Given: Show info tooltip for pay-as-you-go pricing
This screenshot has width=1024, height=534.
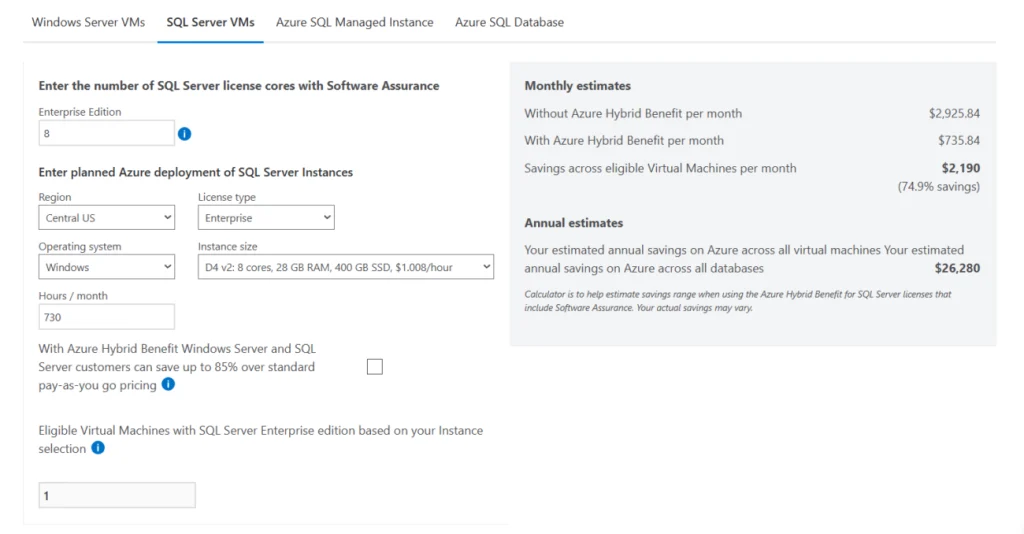Looking at the screenshot, I should click(168, 384).
